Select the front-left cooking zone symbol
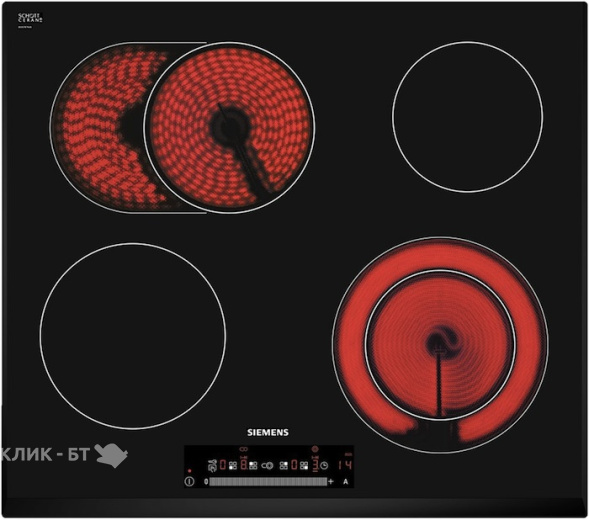Viewport: 589px width, 520px height. 233,466
